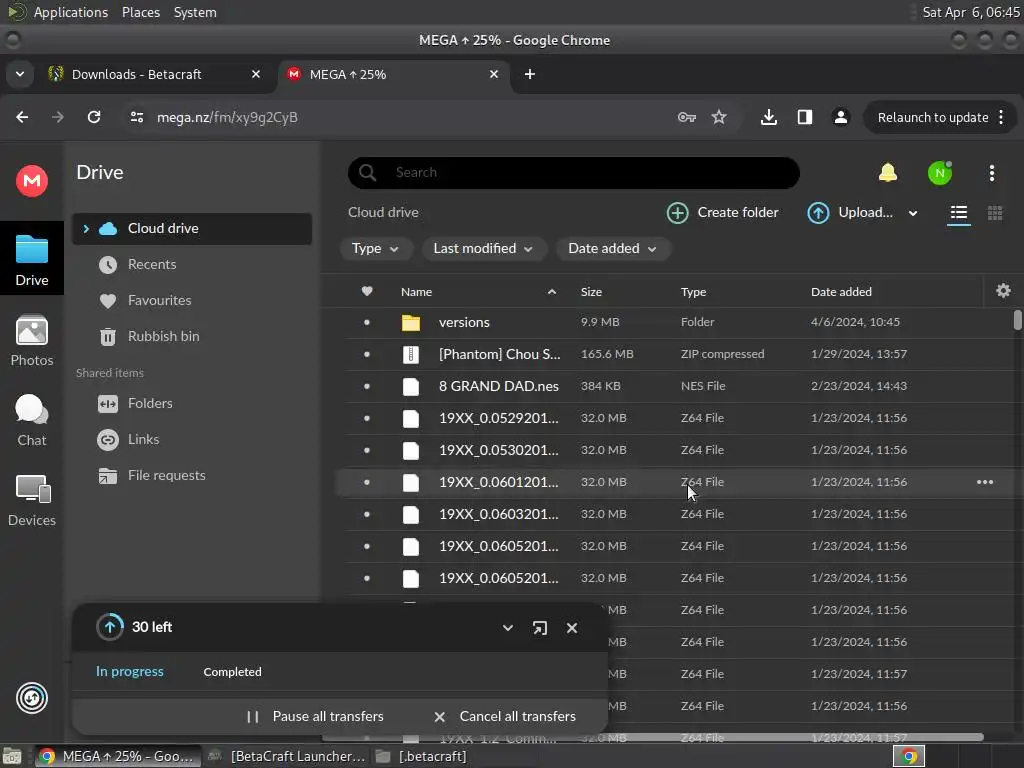The image size is (1024, 768).
Task: View site information icon in address bar
Action: 136,117
